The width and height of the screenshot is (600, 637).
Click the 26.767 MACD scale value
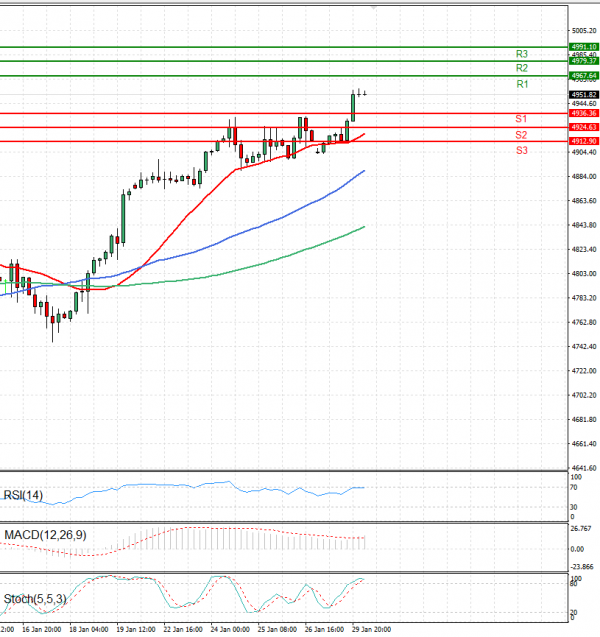[581, 528]
